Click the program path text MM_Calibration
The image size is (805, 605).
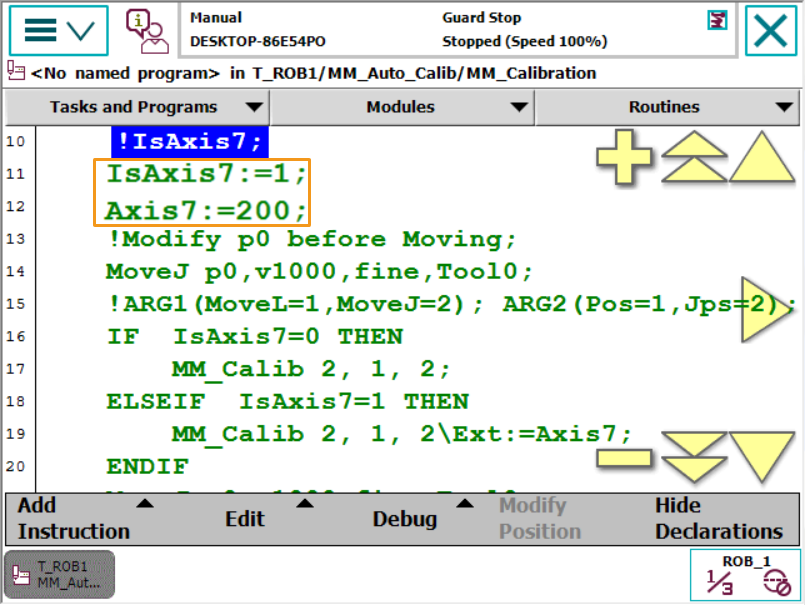tap(531, 73)
